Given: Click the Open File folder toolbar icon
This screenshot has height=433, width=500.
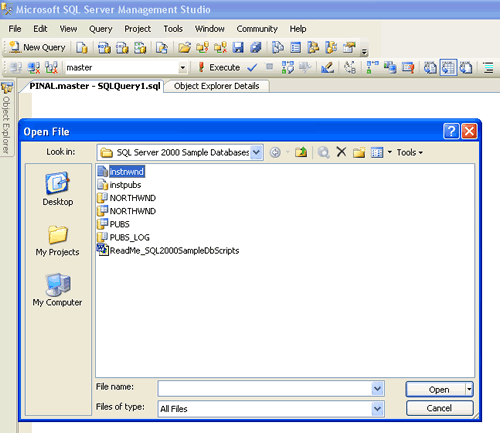Looking at the screenshot, I should tap(184, 48).
